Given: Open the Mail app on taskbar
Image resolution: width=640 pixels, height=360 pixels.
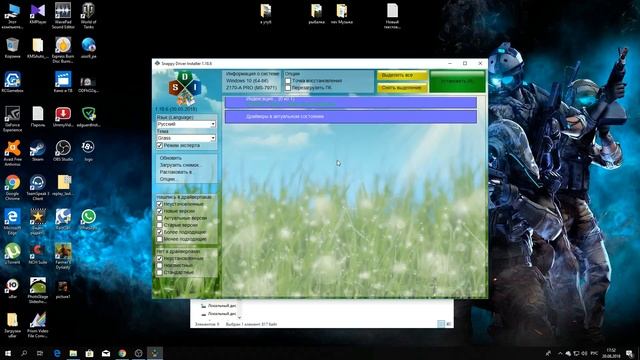Looking at the screenshot, I should [106, 353].
